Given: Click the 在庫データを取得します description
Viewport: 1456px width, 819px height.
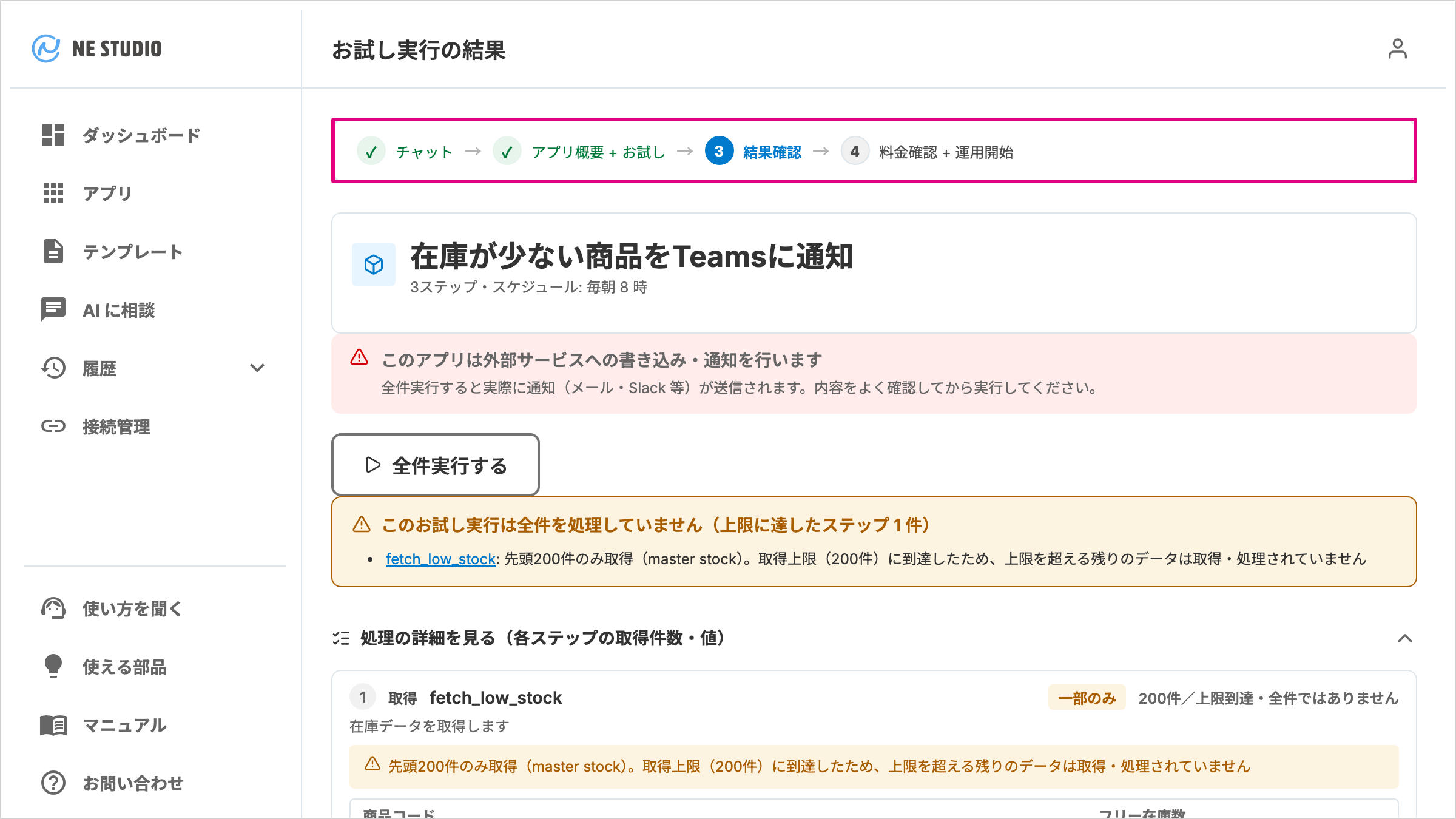Looking at the screenshot, I should point(430,726).
